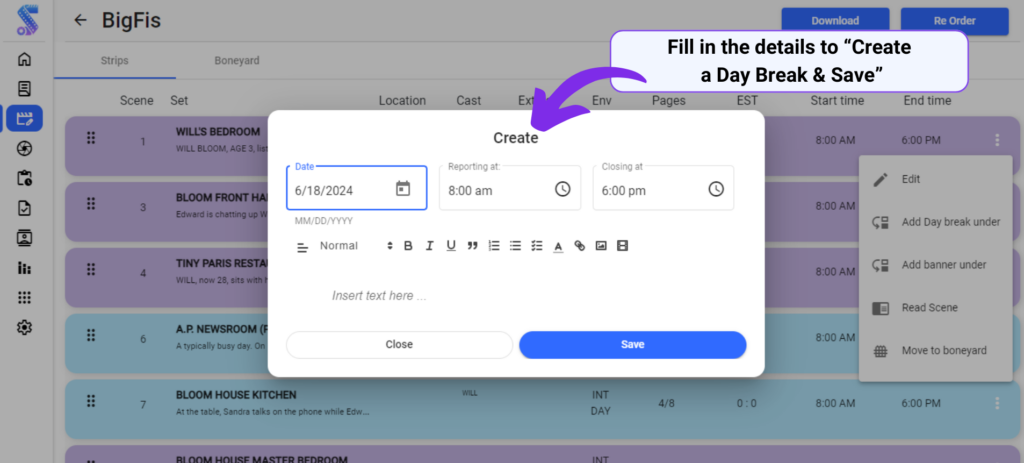The width and height of the screenshot is (1024, 463).
Task: Open the calendar picker in Date field
Action: click(403, 189)
